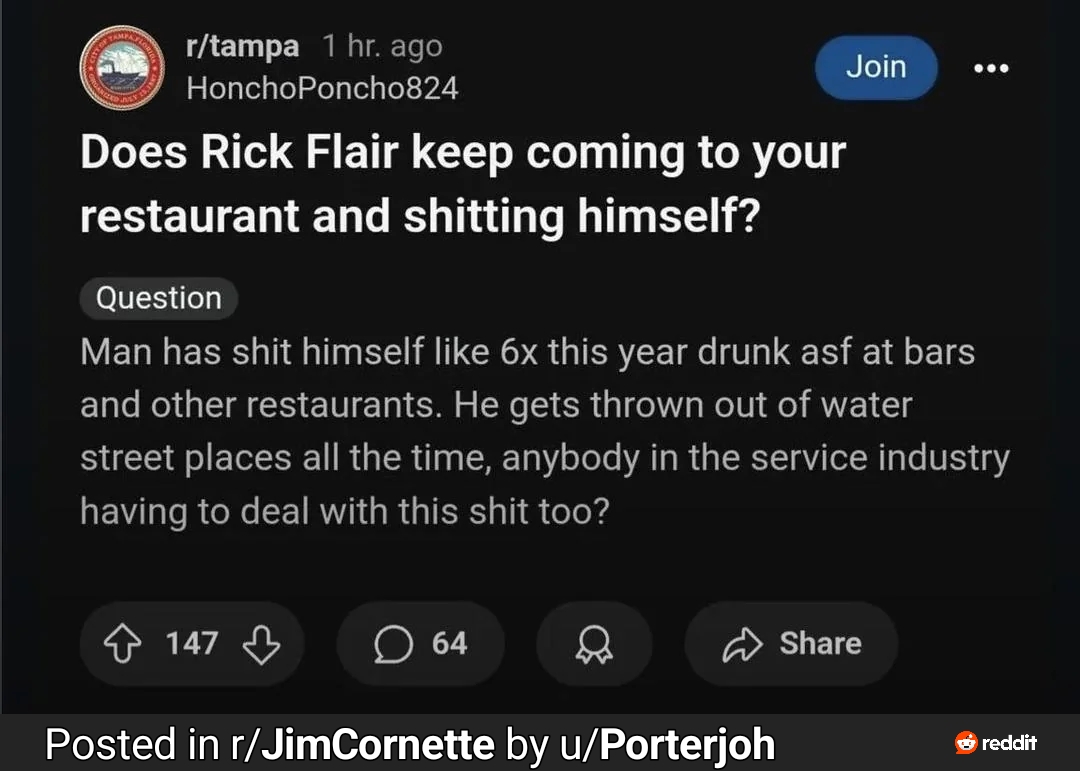The width and height of the screenshot is (1080, 771).
Task: Open comments via the speech bubble icon
Action: [391, 644]
